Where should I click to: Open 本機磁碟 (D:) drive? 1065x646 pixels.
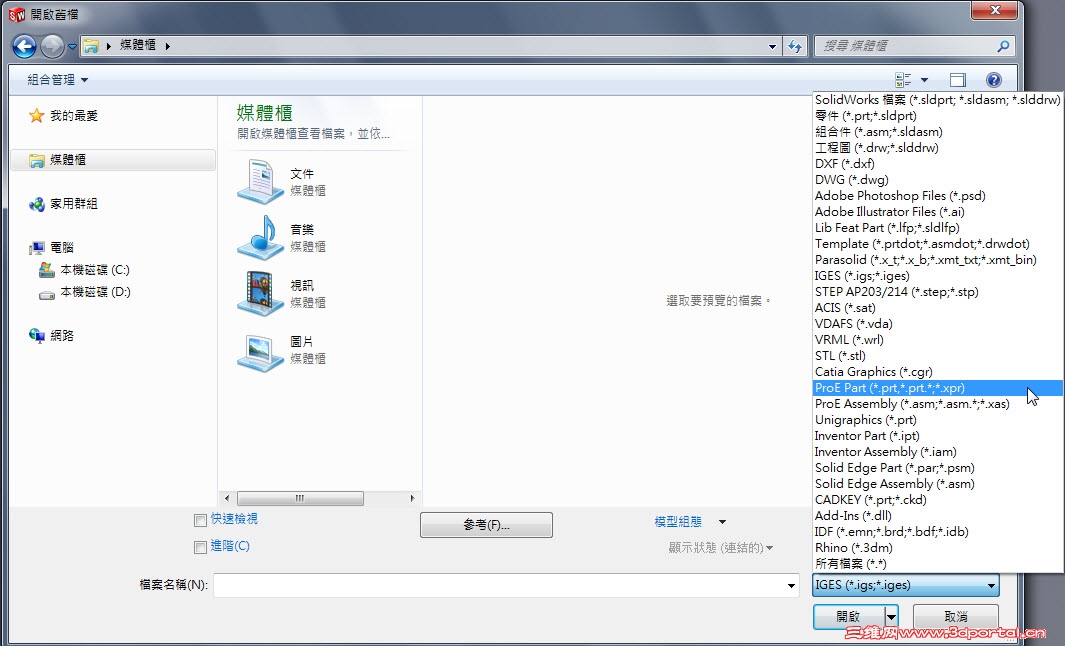84,292
